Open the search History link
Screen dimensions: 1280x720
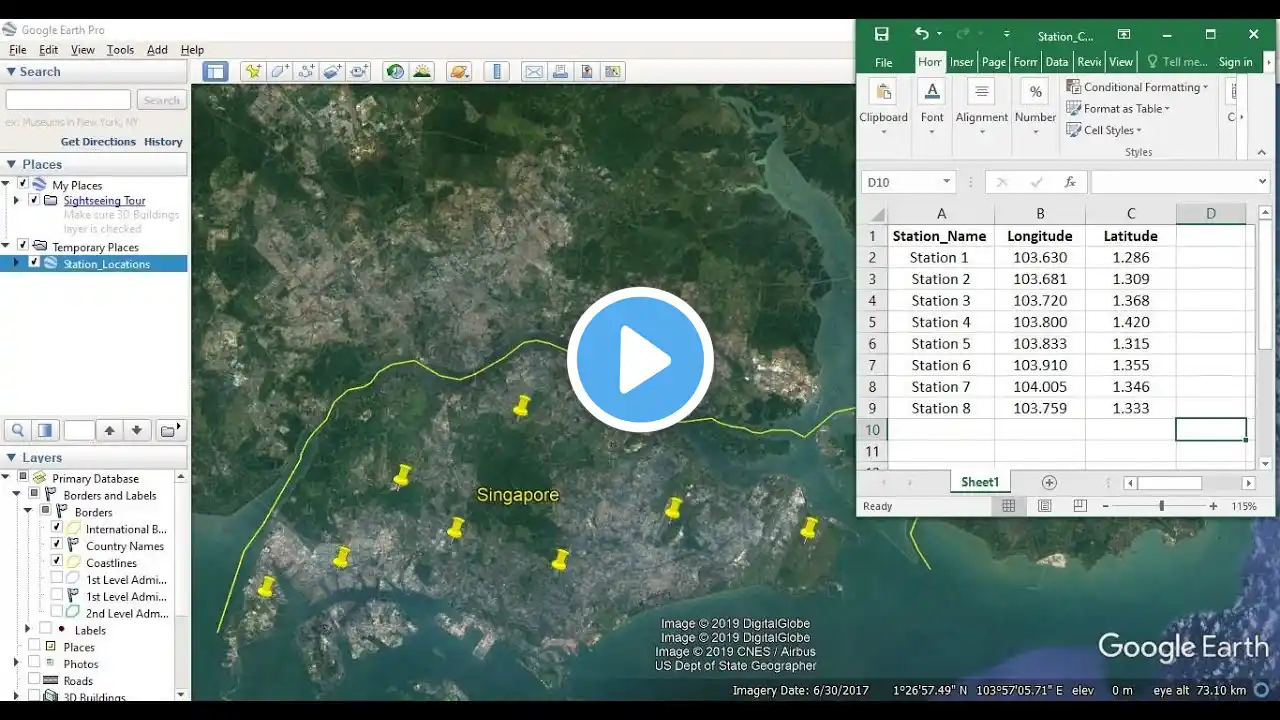pyautogui.click(x=163, y=142)
